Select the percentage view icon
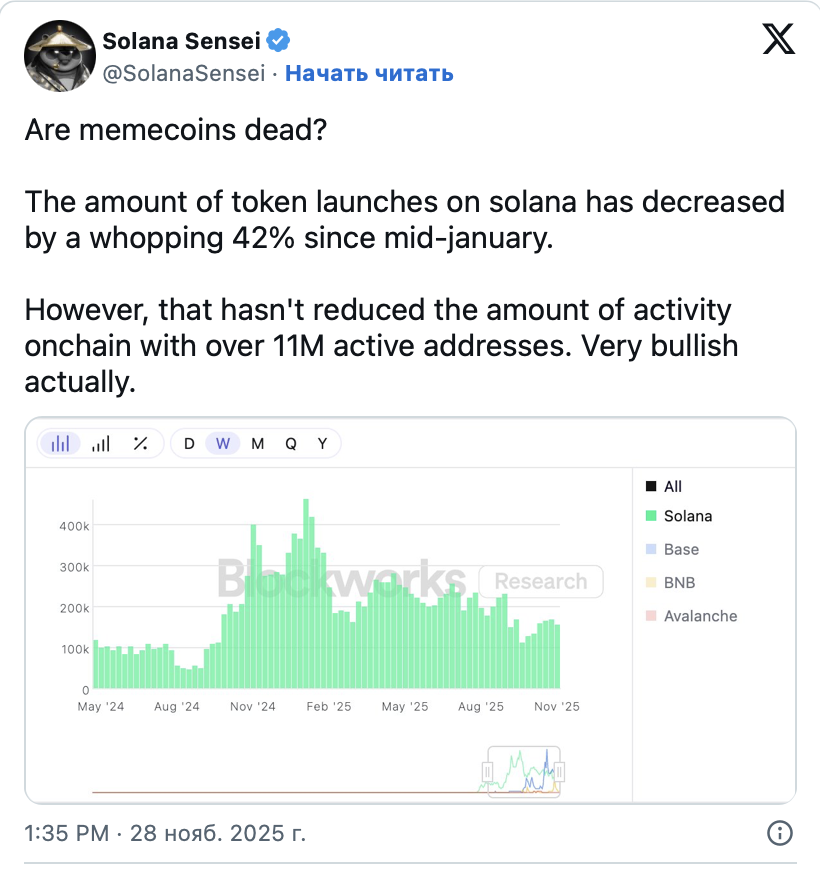The image size is (820, 872). [141, 444]
